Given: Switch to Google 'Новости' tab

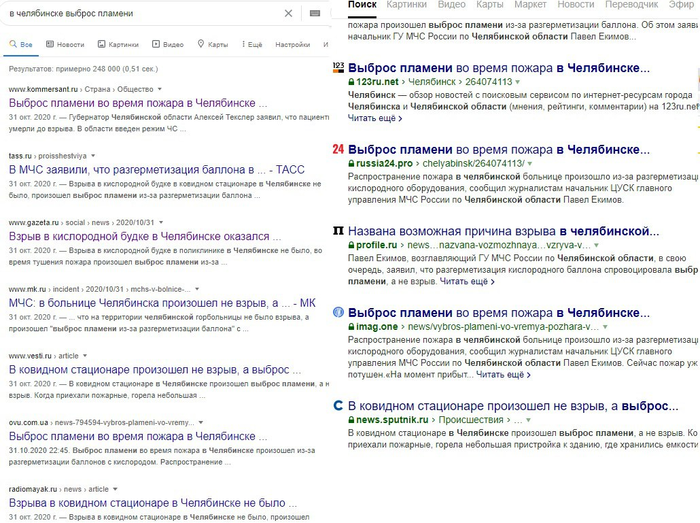Looking at the screenshot, I should click(64, 45).
